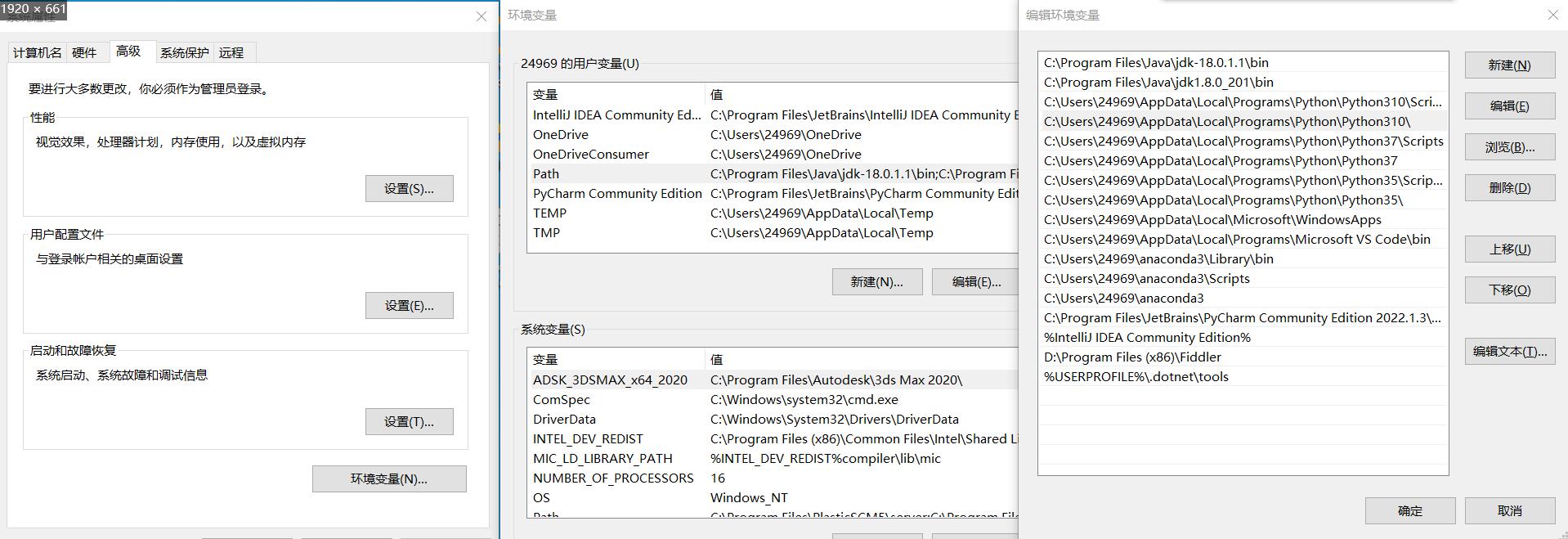
Task: Select the 远程 tab
Action: [231, 53]
